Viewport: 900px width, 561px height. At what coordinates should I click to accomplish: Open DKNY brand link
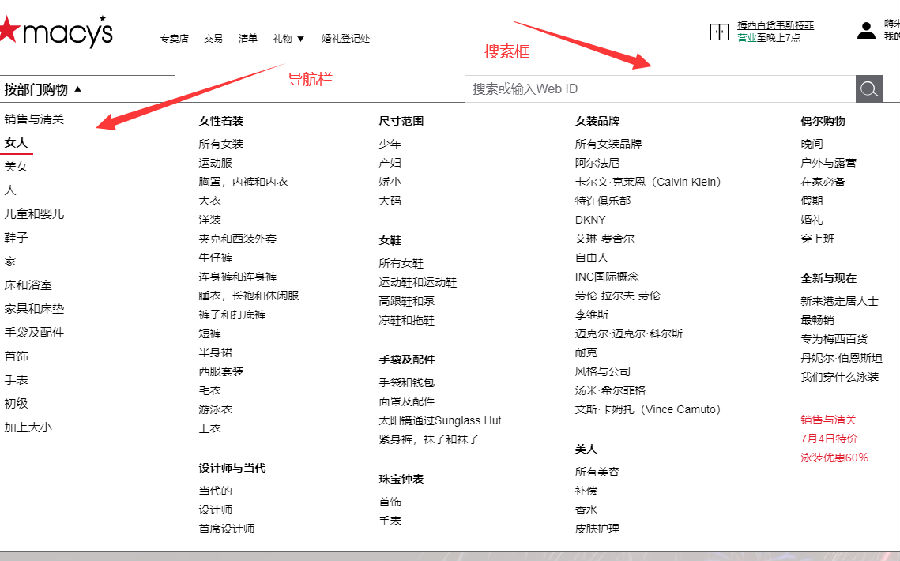click(x=590, y=219)
